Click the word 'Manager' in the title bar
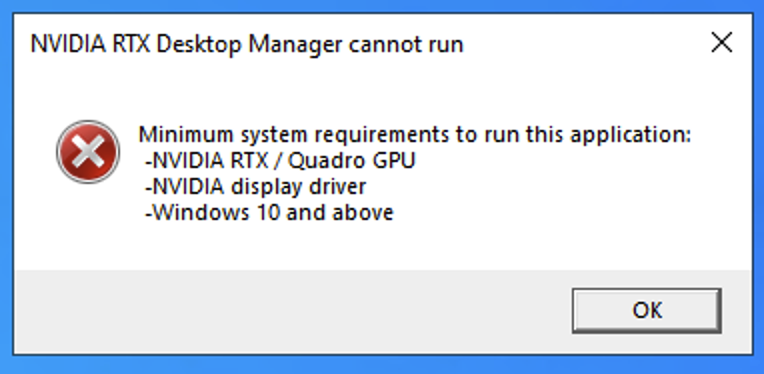This screenshot has height=374, width=764. point(295,45)
